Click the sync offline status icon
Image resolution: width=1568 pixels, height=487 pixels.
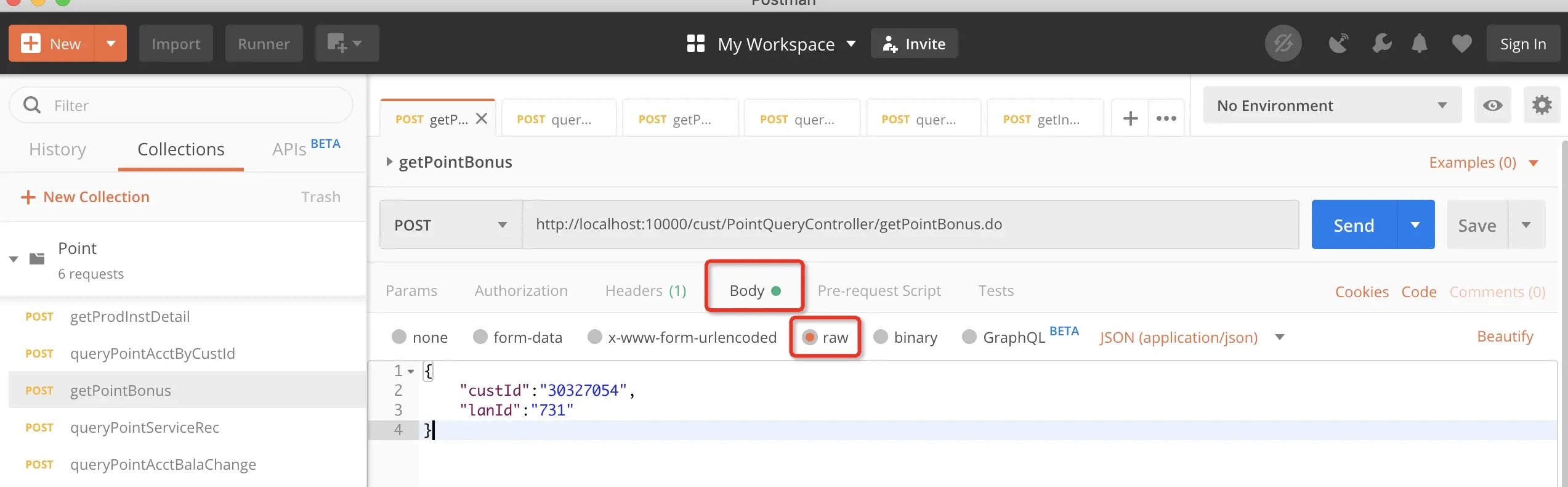click(1283, 44)
